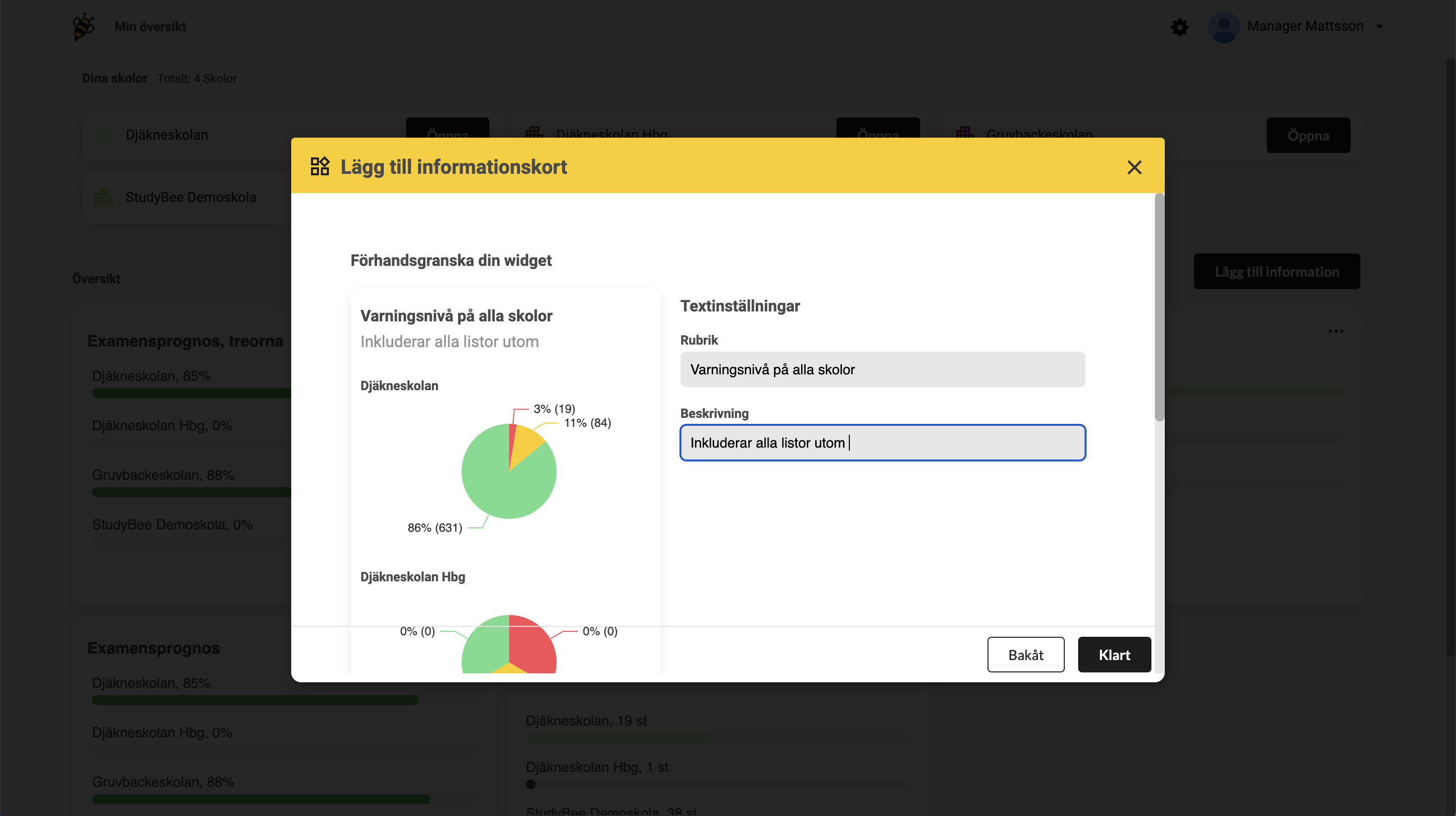The width and height of the screenshot is (1456, 816).
Task: Open the three-dot card options menu
Action: pyautogui.click(x=1336, y=331)
